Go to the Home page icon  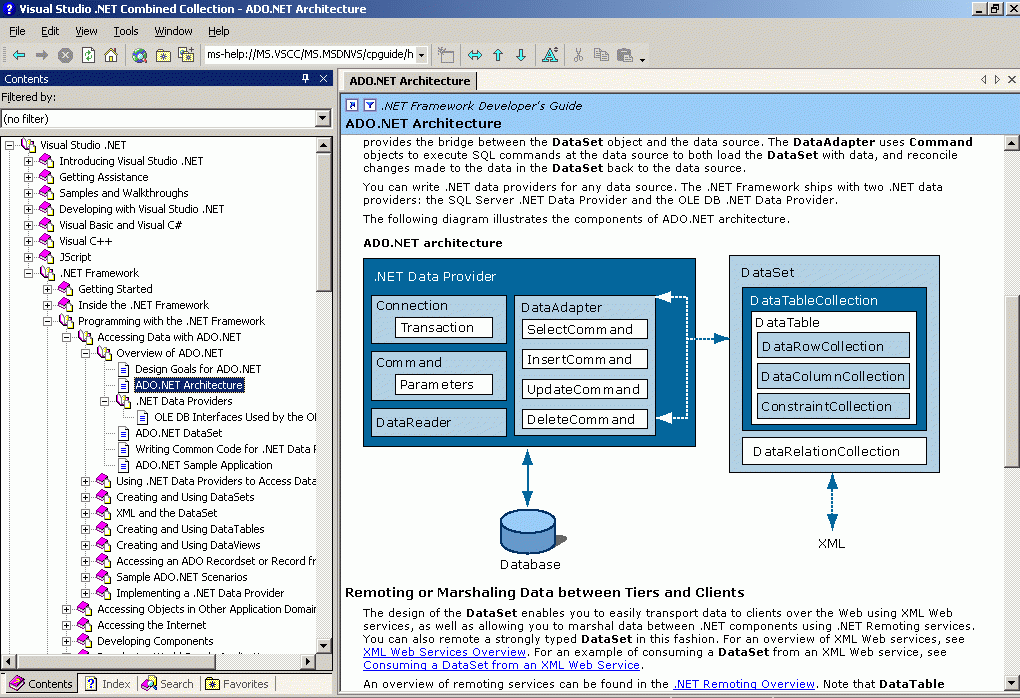tap(111, 55)
